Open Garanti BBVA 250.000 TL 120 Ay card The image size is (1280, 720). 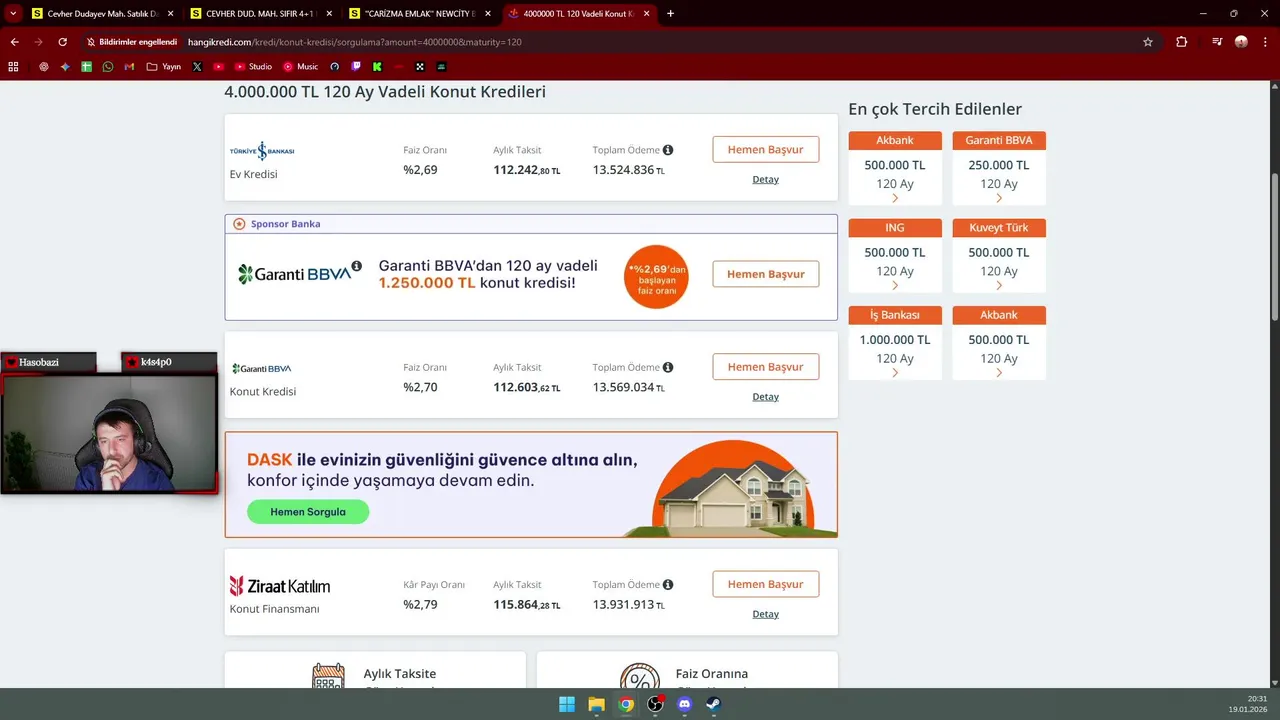(x=999, y=168)
